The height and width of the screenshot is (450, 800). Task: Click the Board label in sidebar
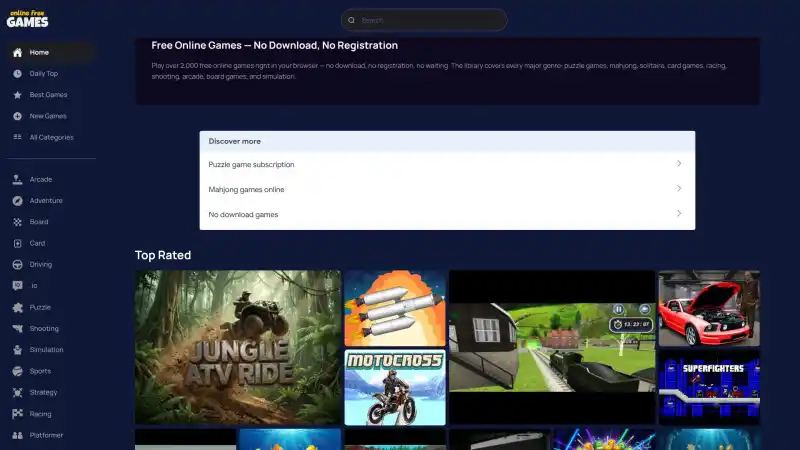[39, 222]
